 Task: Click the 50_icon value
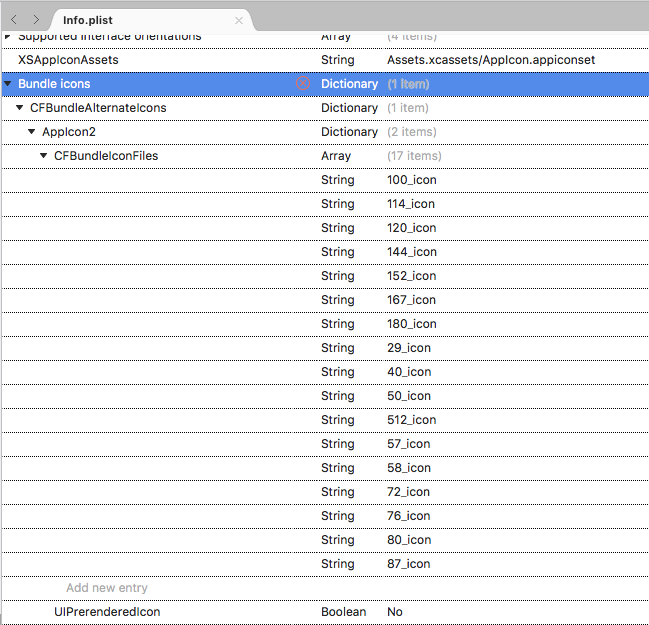tap(409, 396)
